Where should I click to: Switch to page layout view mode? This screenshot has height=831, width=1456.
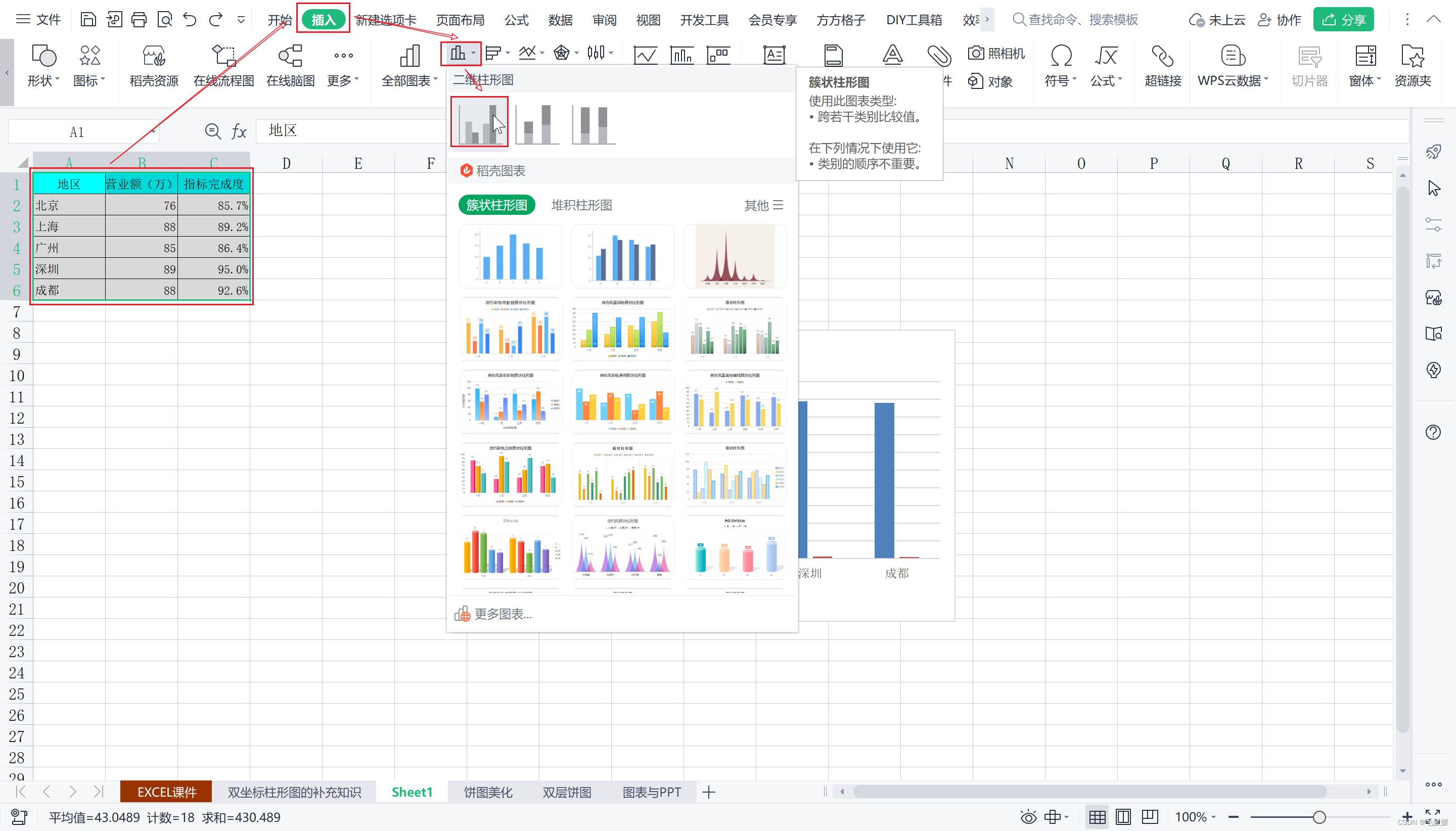tap(1123, 817)
